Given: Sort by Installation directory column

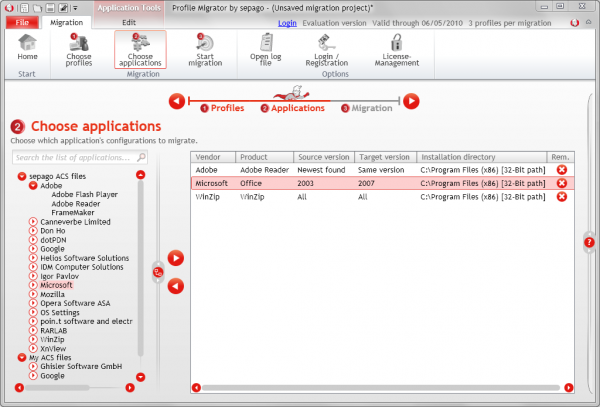Looking at the screenshot, I should [x=481, y=157].
